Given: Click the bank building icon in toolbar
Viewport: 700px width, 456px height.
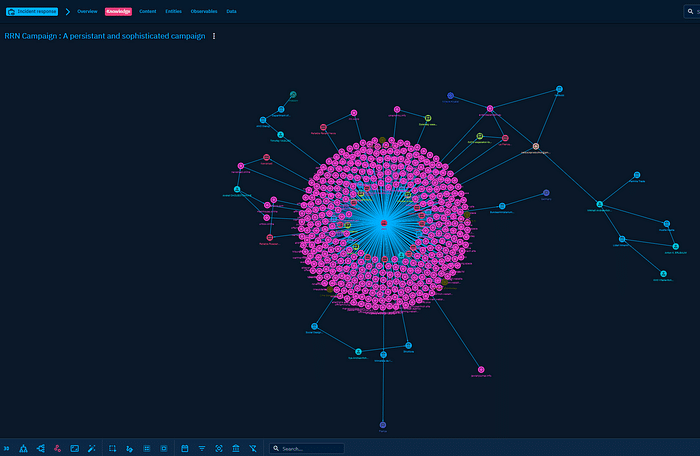Looking at the screenshot, I should click(236, 449).
